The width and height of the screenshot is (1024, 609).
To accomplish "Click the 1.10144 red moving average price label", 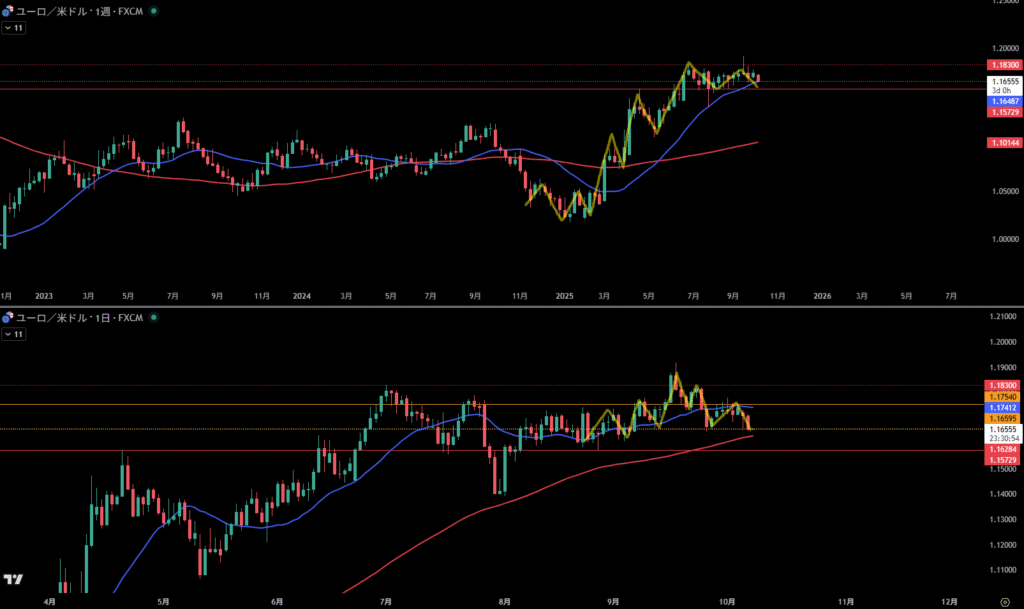I will [x=1004, y=144].
